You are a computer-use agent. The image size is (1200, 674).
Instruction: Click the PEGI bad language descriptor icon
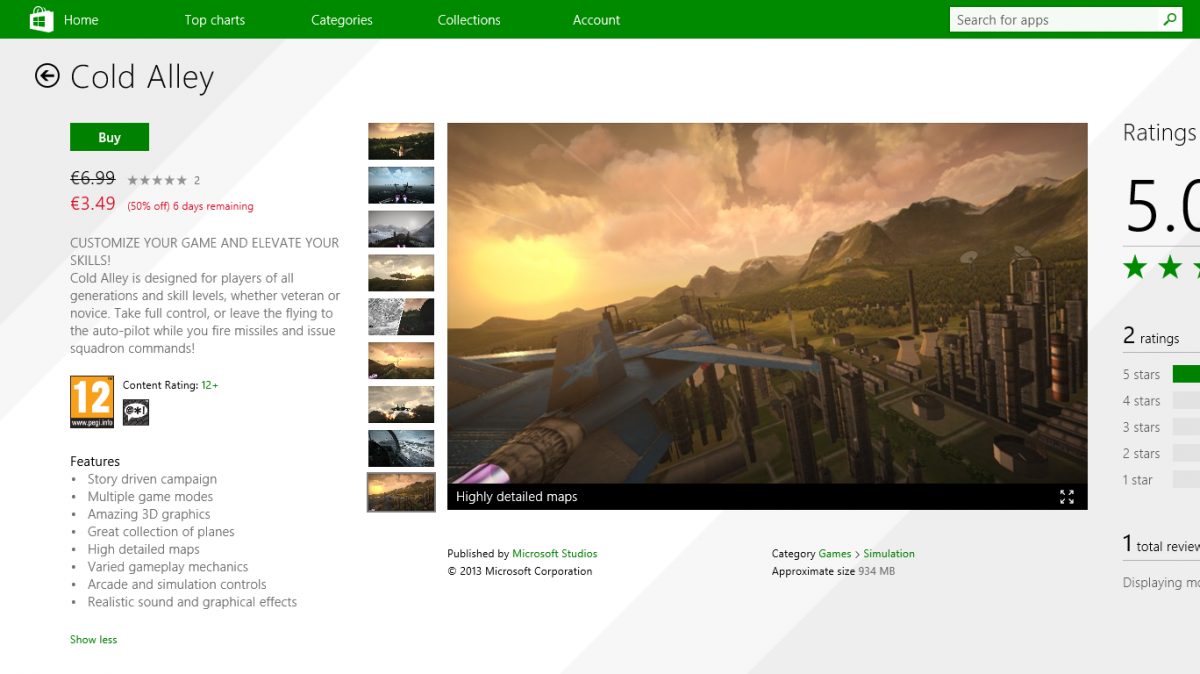click(x=136, y=412)
